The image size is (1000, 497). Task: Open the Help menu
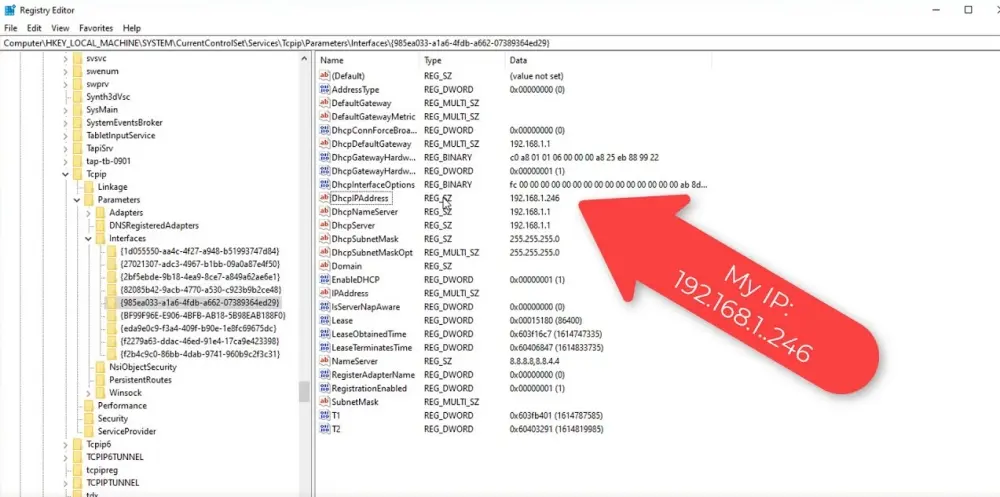(131, 28)
